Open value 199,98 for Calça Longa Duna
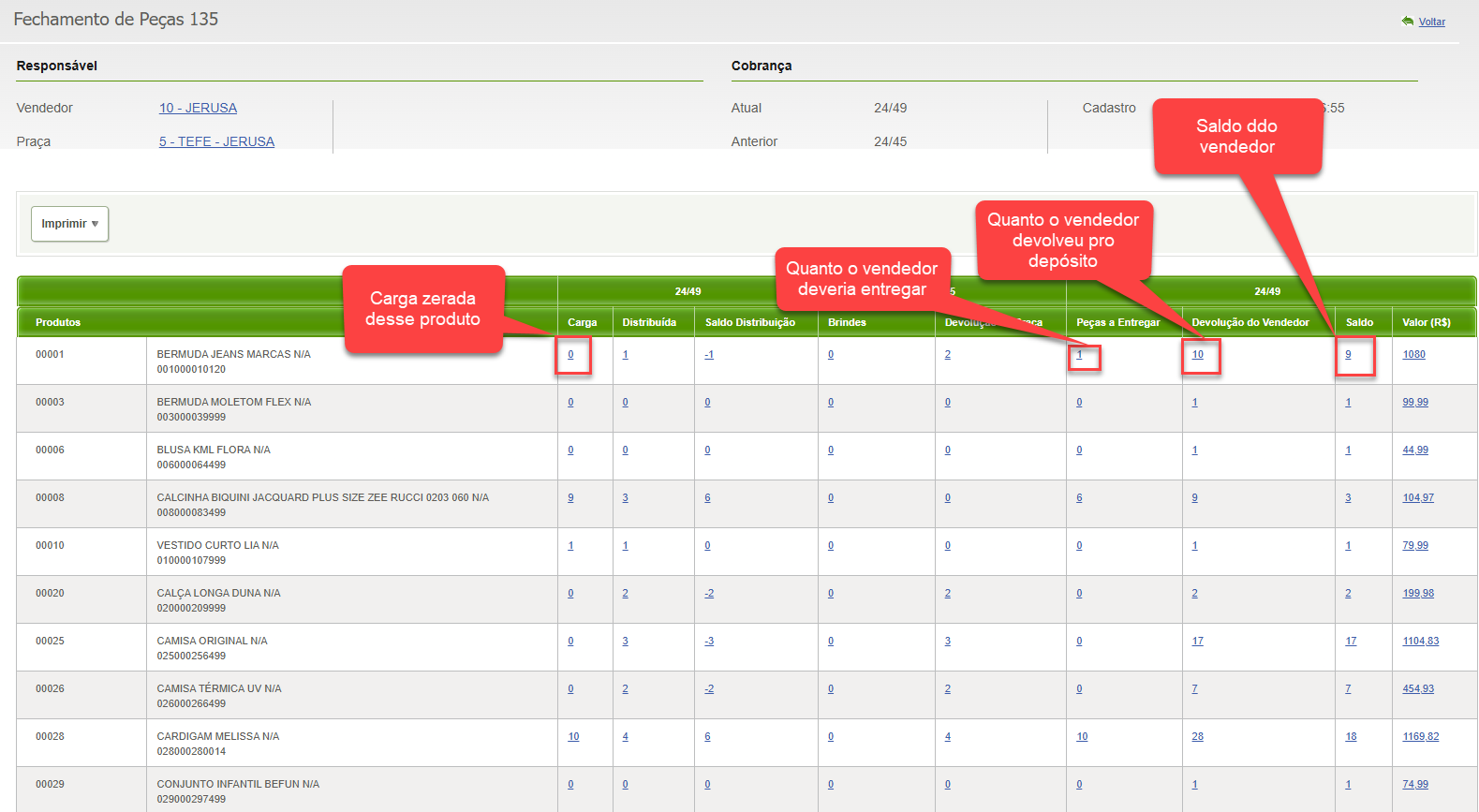This screenshot has height=812, width=1479. coord(1418,593)
